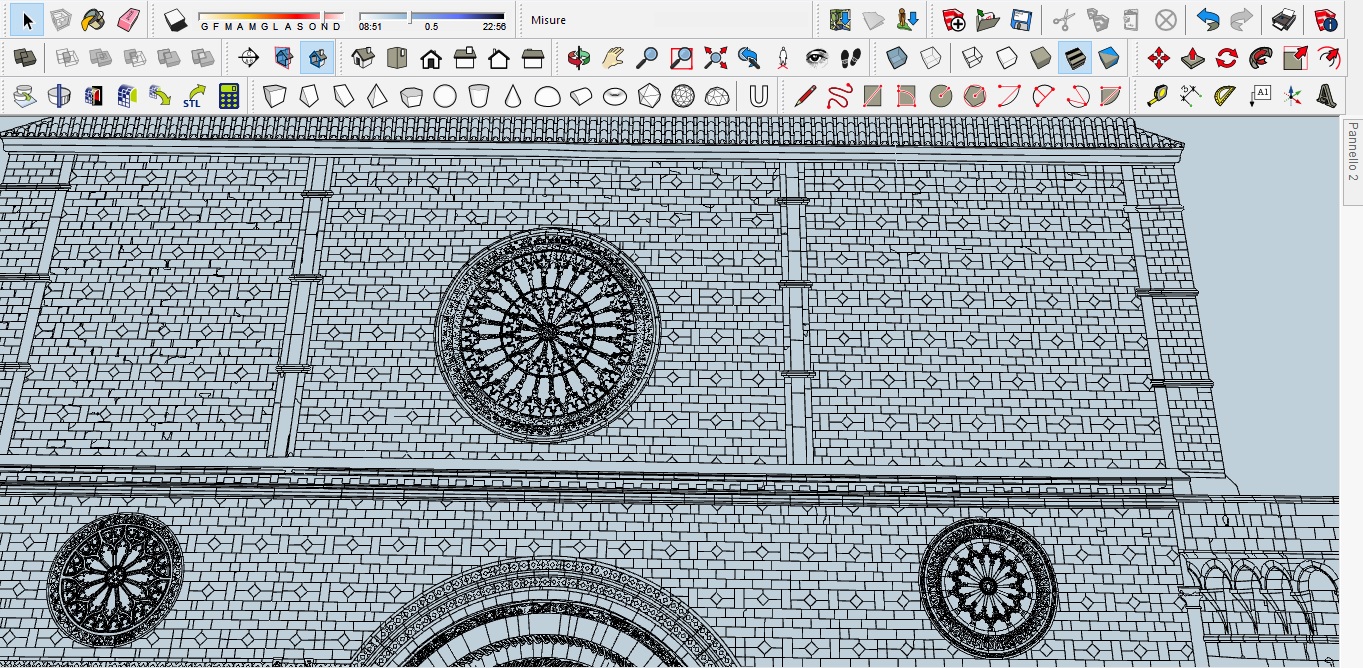Viewport: 1363px width, 668px height.
Task: Switch to Front view
Action: (432, 58)
